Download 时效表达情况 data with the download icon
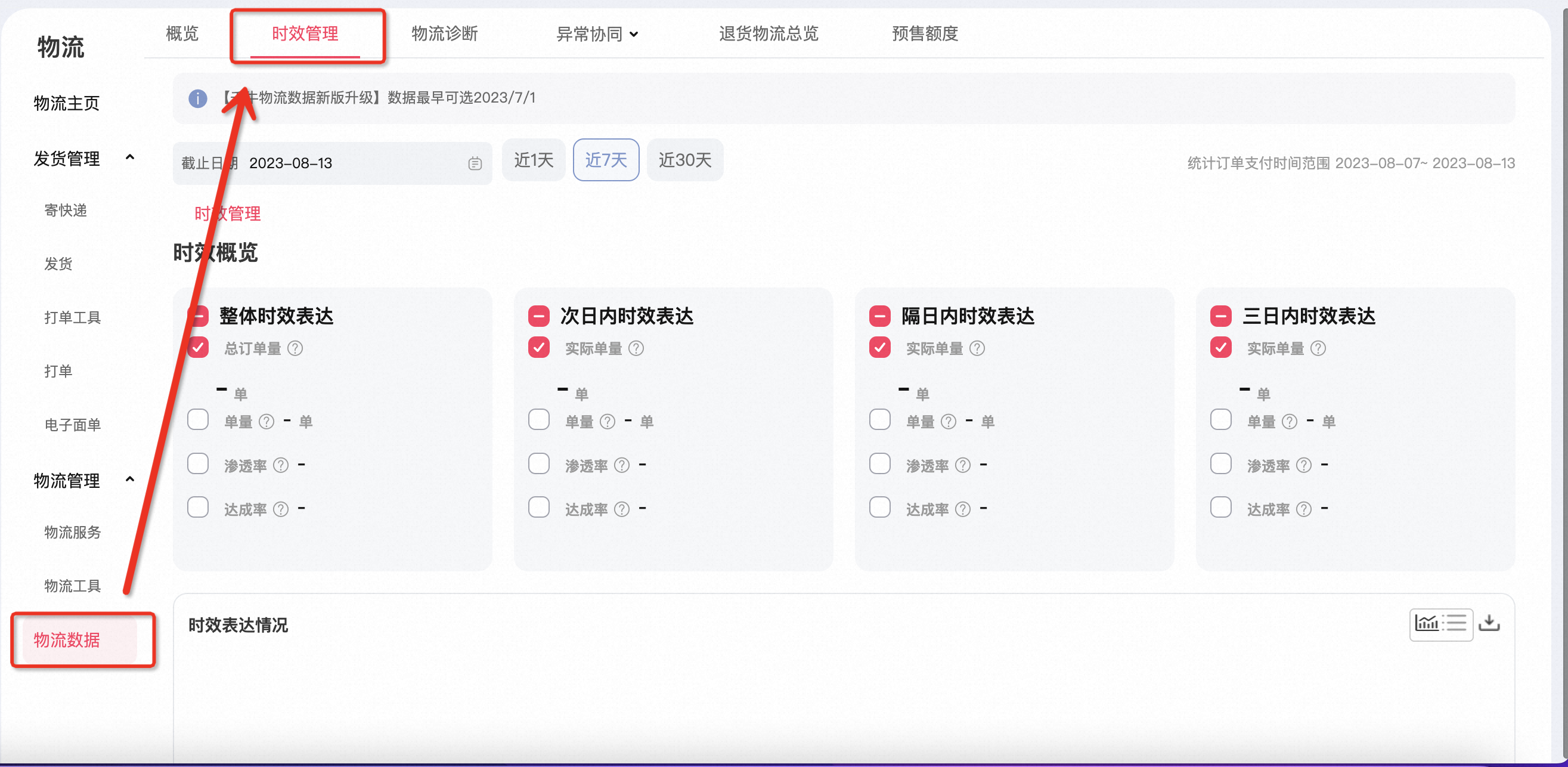The width and height of the screenshot is (1568, 767). pyautogui.click(x=1489, y=623)
